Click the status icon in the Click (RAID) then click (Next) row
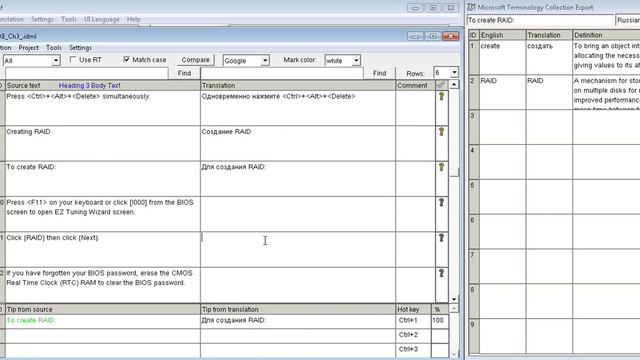The width and height of the screenshot is (640, 360). tap(441, 238)
